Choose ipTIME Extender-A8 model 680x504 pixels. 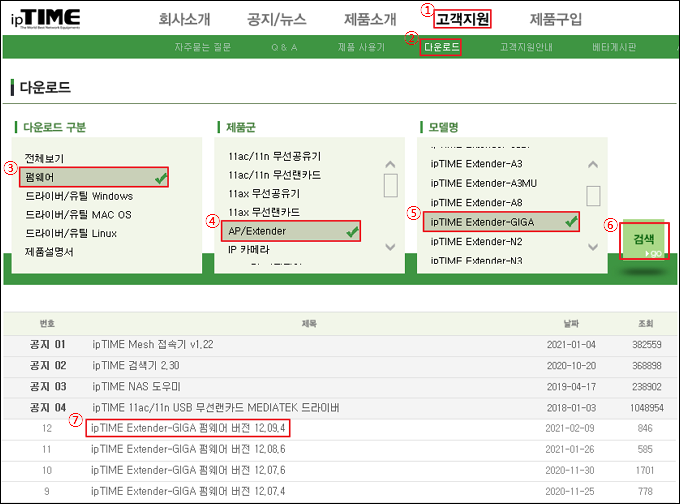point(476,203)
